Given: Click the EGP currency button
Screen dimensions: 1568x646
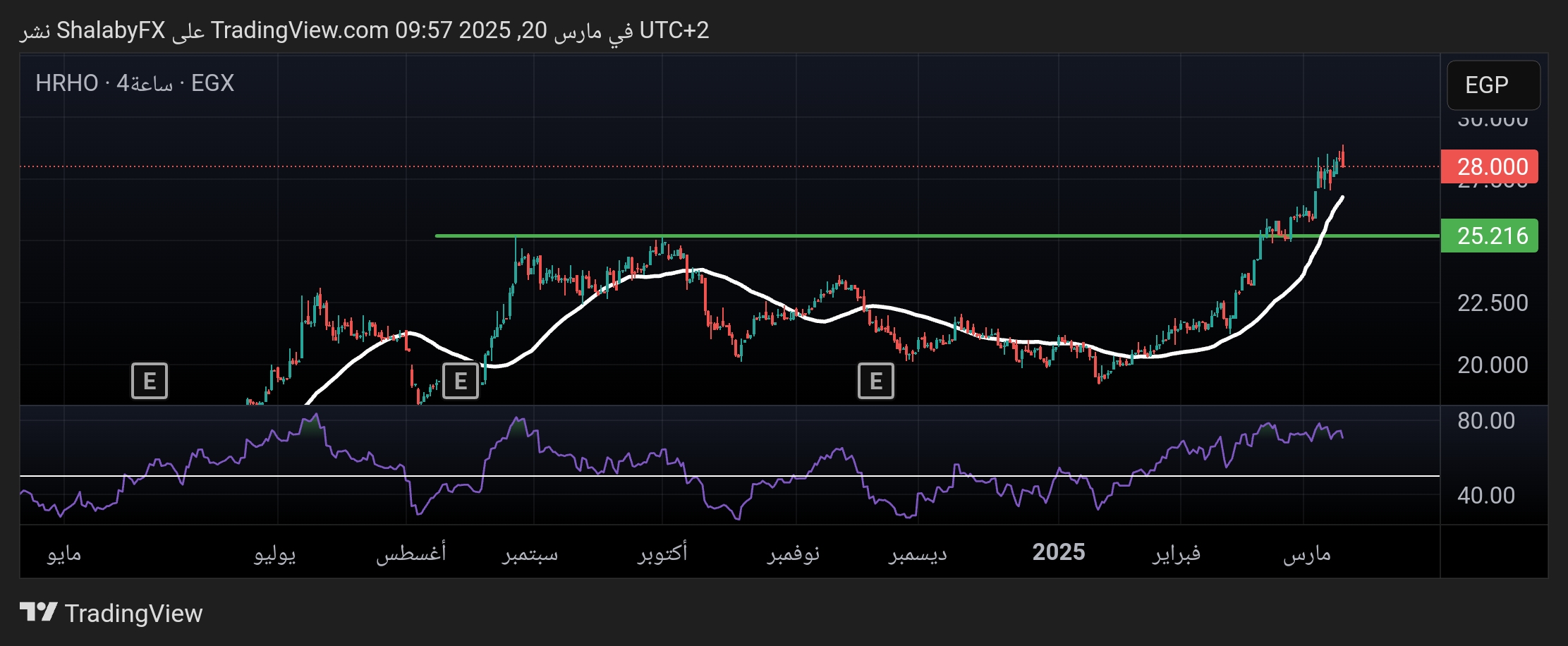Looking at the screenshot, I should coord(1493,85).
